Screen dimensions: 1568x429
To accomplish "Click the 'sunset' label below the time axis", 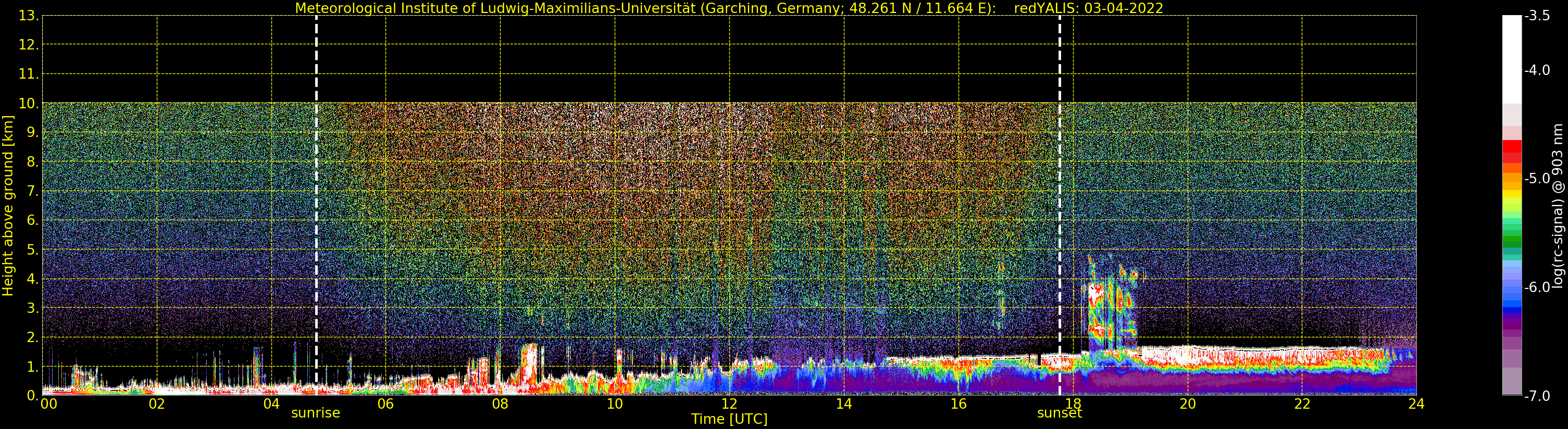I will pos(1059,413).
